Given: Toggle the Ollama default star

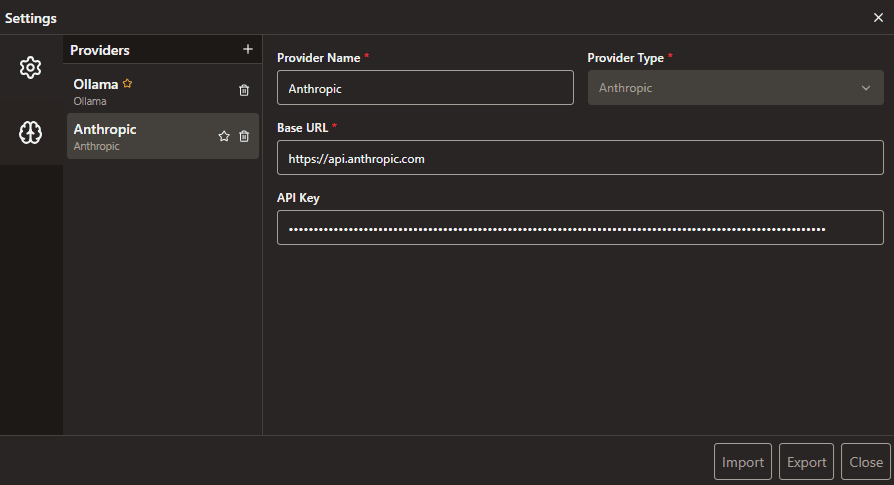Looking at the screenshot, I should (x=127, y=84).
